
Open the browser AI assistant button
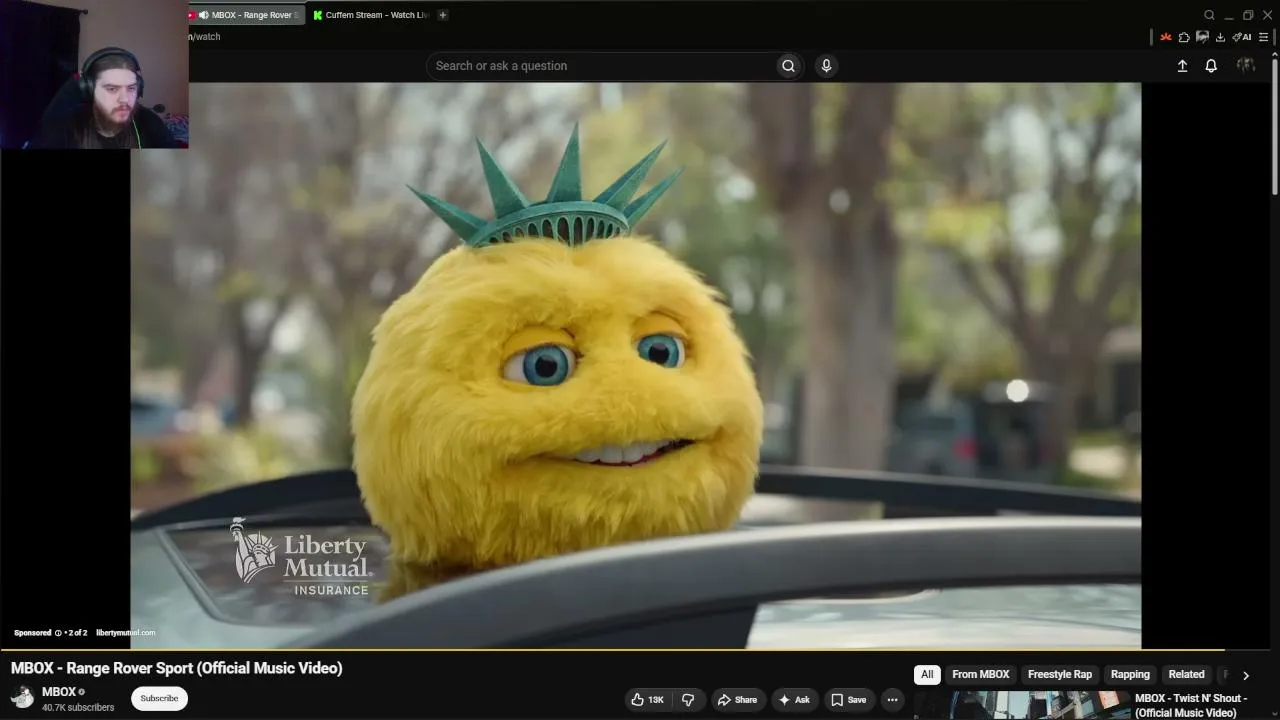point(1242,37)
